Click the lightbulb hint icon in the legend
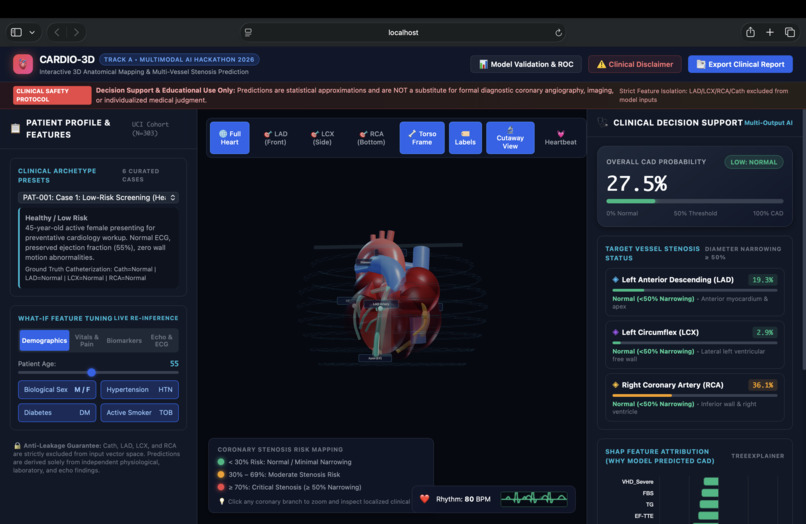Image resolution: width=806 pixels, height=524 pixels. 222,501
